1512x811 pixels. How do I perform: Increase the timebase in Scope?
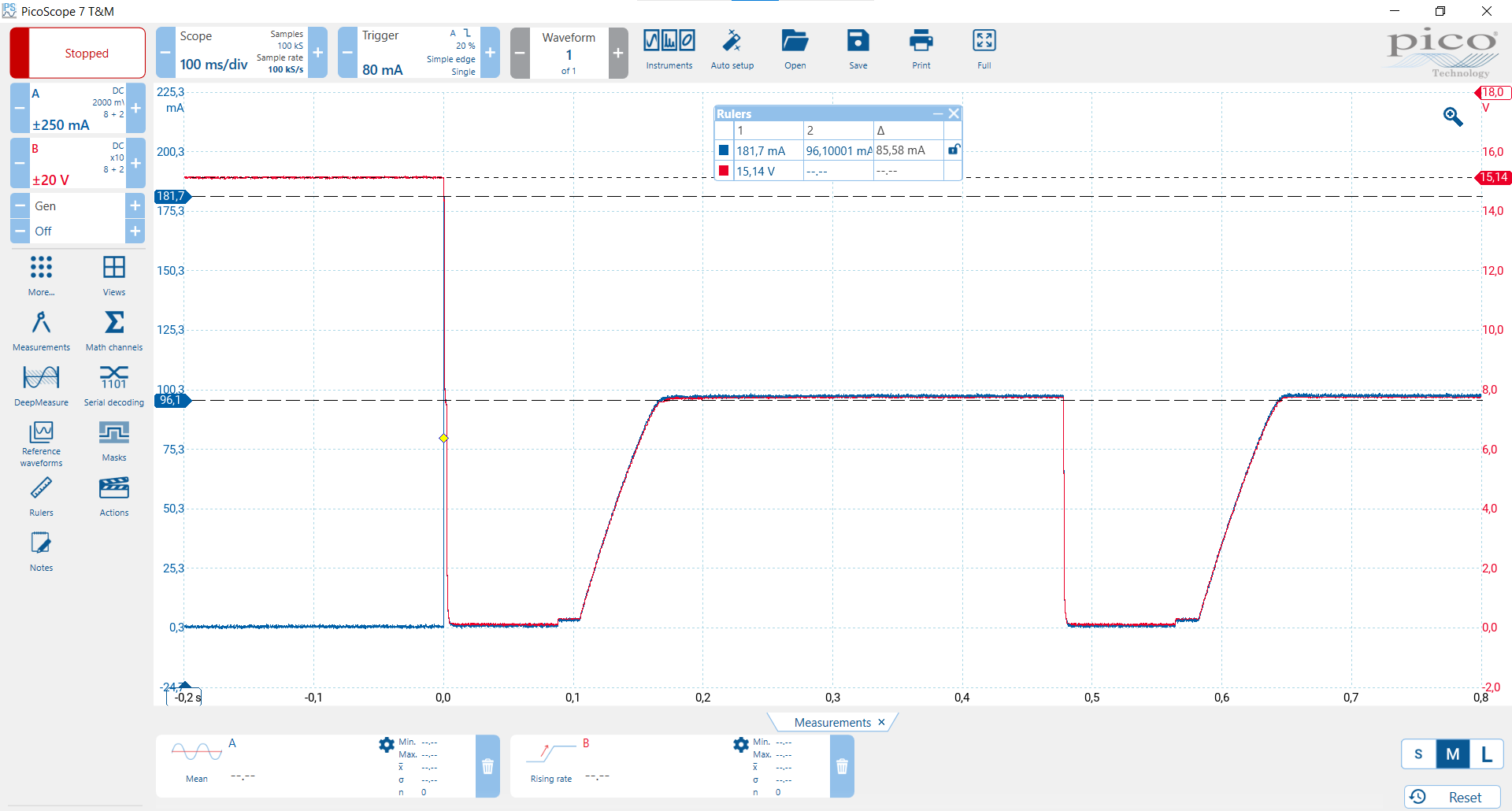(318, 53)
